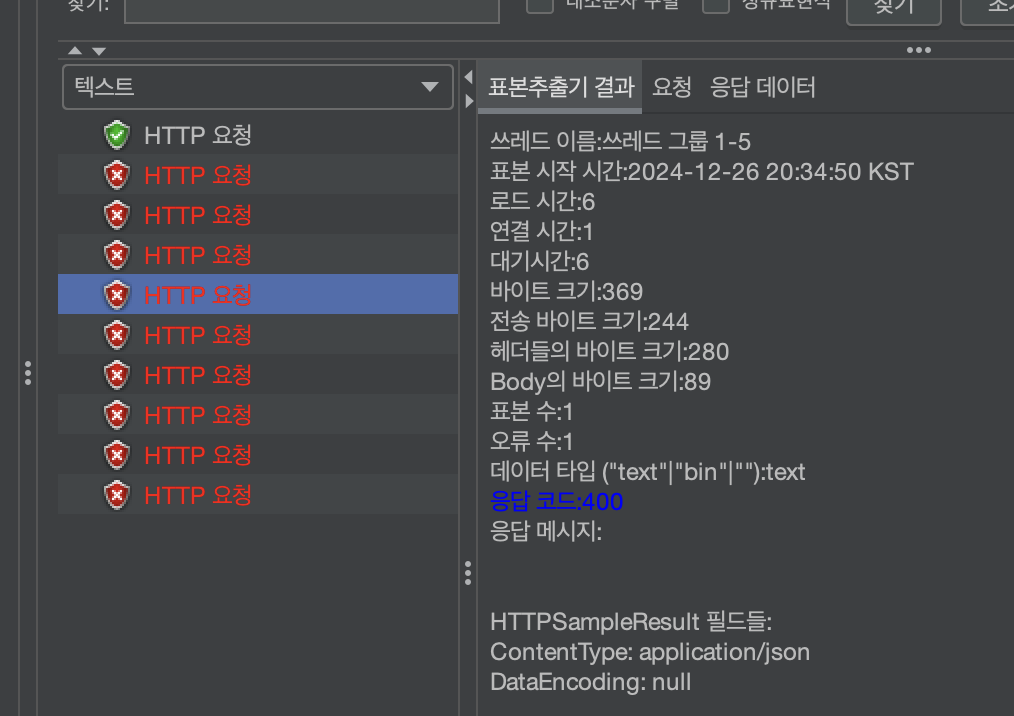1014x716 pixels.
Task: Click the green success shield icon
Action: pyautogui.click(x=117, y=135)
